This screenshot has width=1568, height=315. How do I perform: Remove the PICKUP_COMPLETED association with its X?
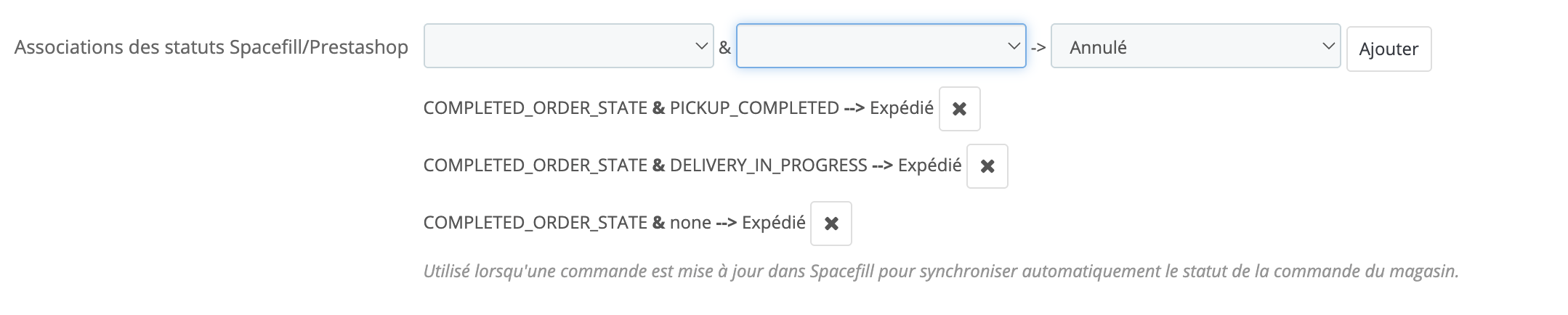click(959, 109)
